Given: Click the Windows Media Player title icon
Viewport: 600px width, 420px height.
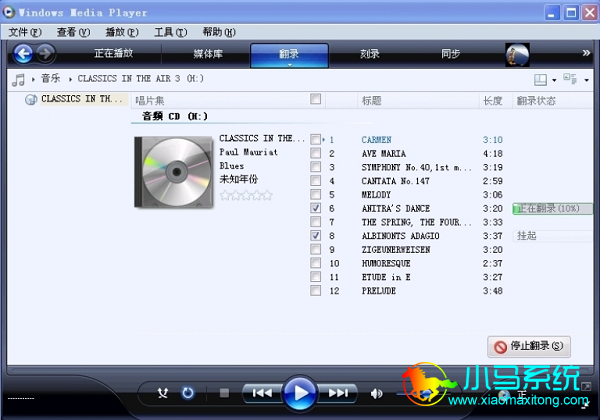Looking at the screenshot, I should [9, 12].
